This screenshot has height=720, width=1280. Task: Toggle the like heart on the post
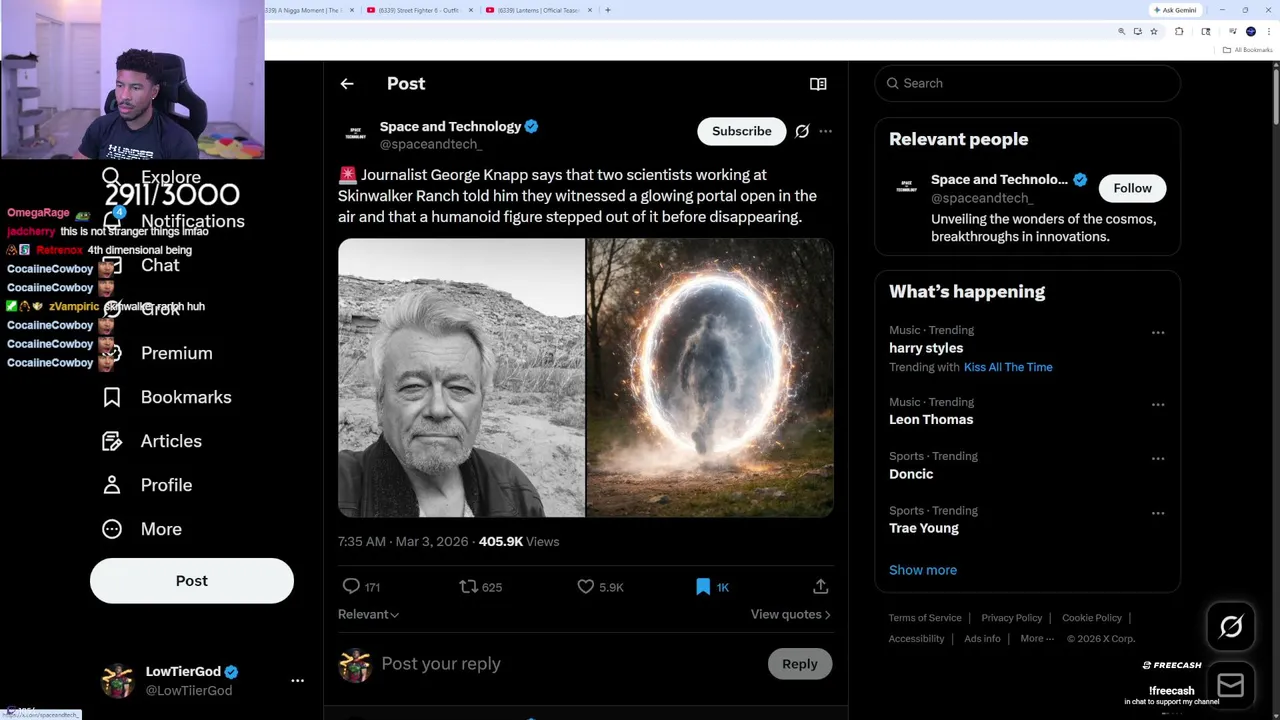pos(586,586)
